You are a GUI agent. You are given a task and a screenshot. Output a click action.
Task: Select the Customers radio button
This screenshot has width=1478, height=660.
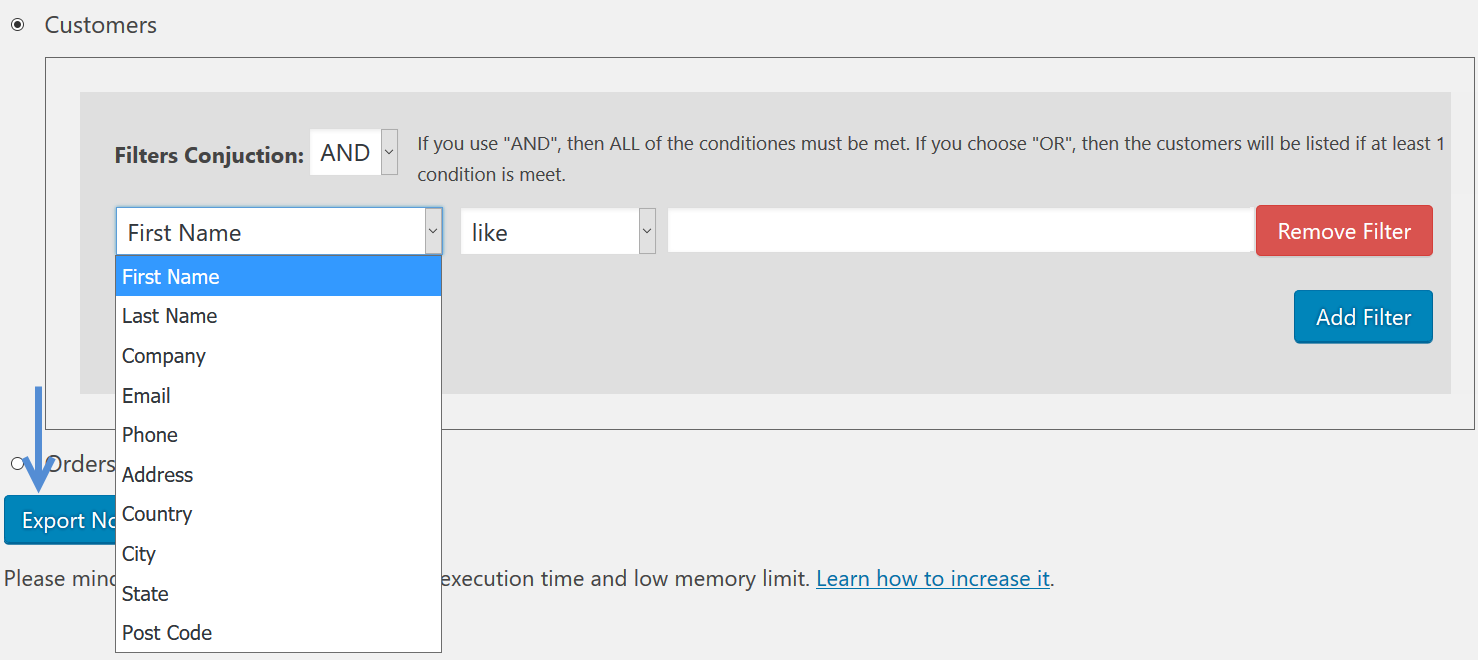coord(17,25)
